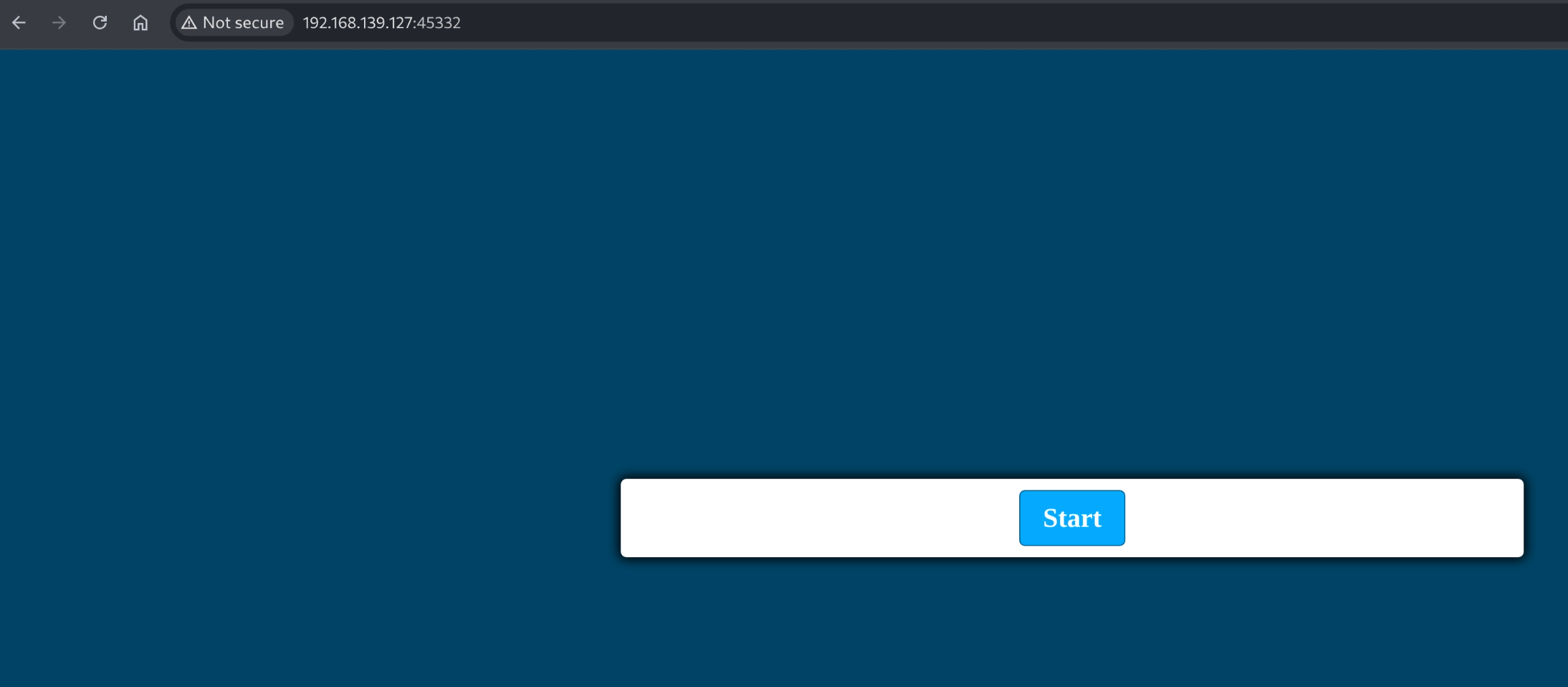Click toolbar gap between Home and address bar
This screenshot has height=687, width=1568.
coord(162,23)
